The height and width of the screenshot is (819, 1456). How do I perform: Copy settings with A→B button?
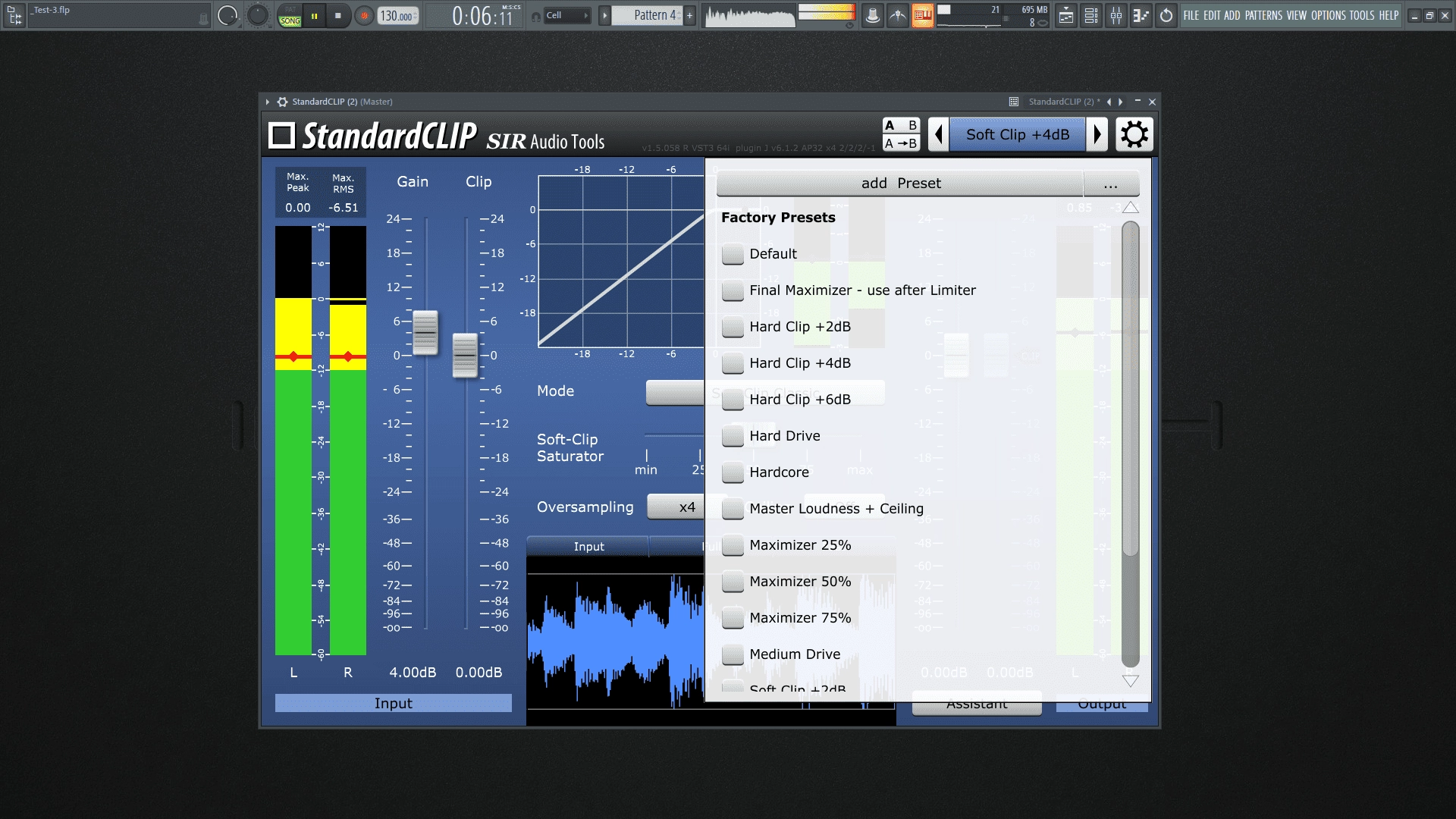[x=901, y=143]
